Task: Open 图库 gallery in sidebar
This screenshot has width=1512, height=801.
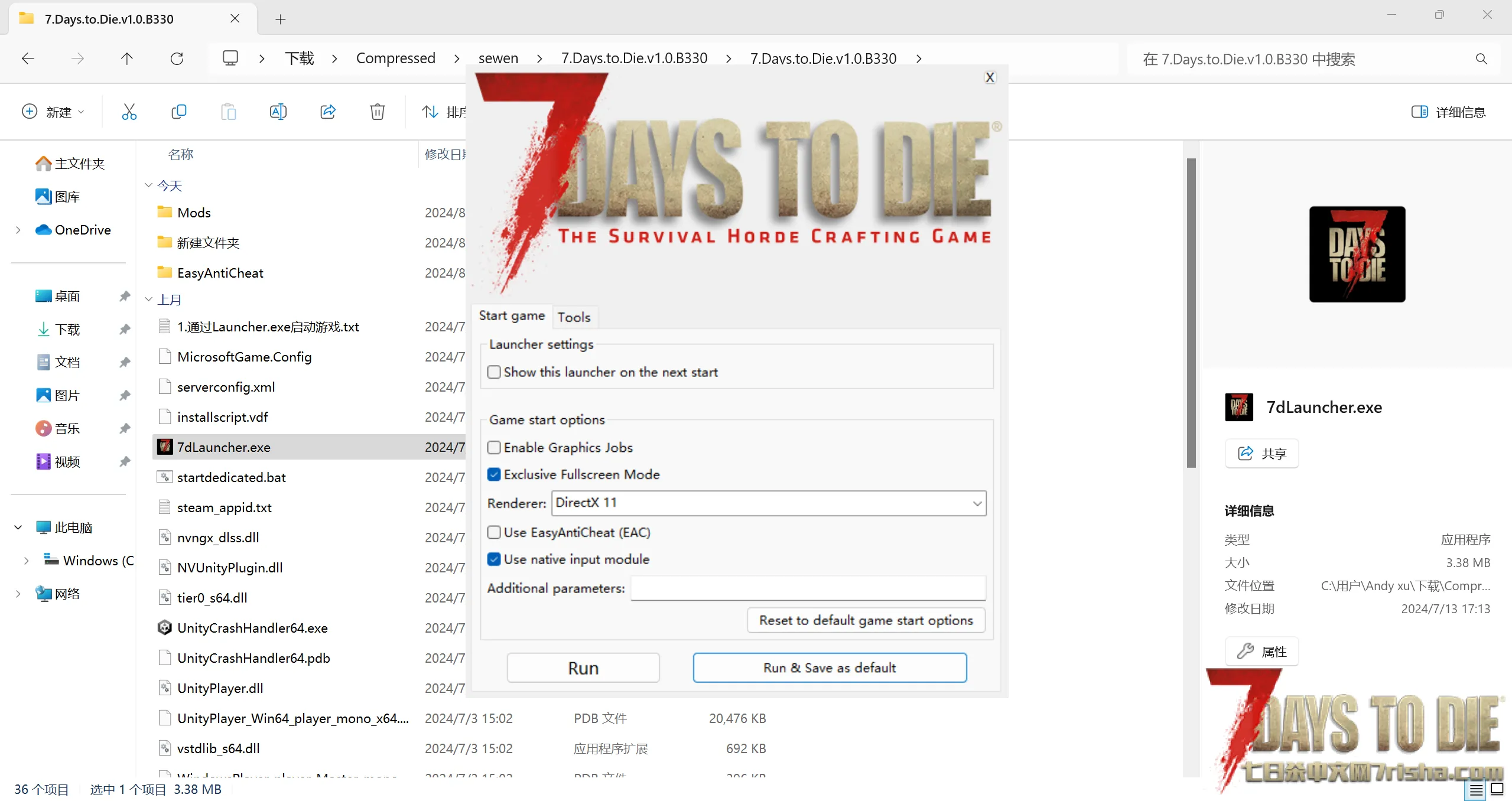Action: 57,197
